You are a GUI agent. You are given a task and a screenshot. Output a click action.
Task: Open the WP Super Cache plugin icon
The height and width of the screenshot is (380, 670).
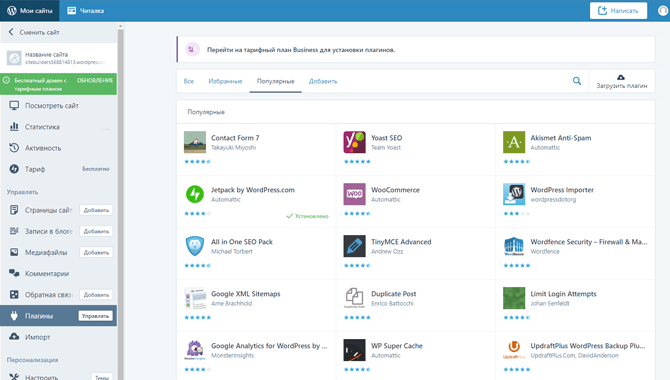pyautogui.click(x=354, y=350)
